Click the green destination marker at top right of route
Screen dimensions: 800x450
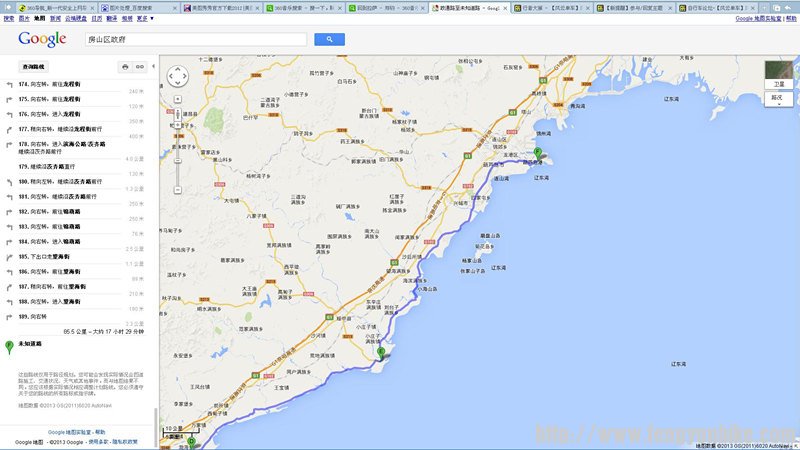537,152
